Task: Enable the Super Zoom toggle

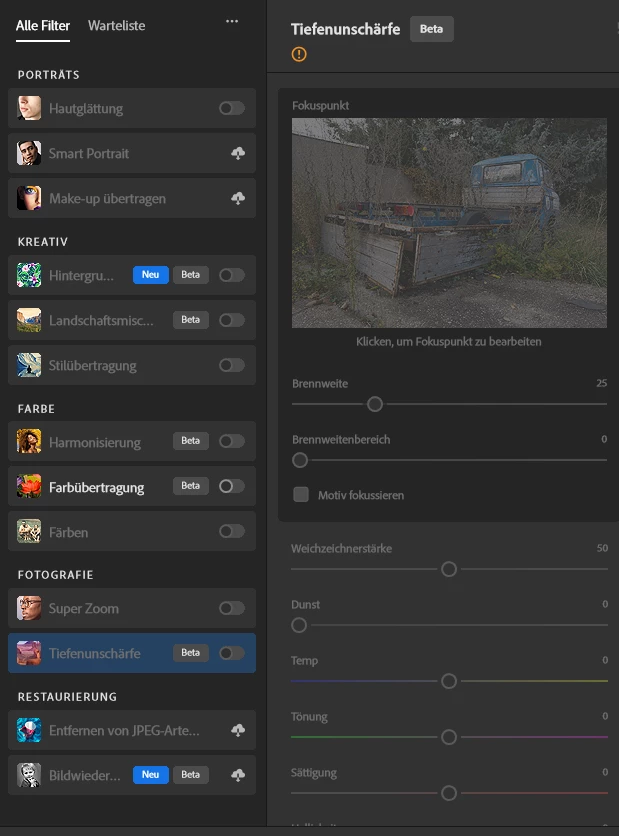Action: coord(232,608)
